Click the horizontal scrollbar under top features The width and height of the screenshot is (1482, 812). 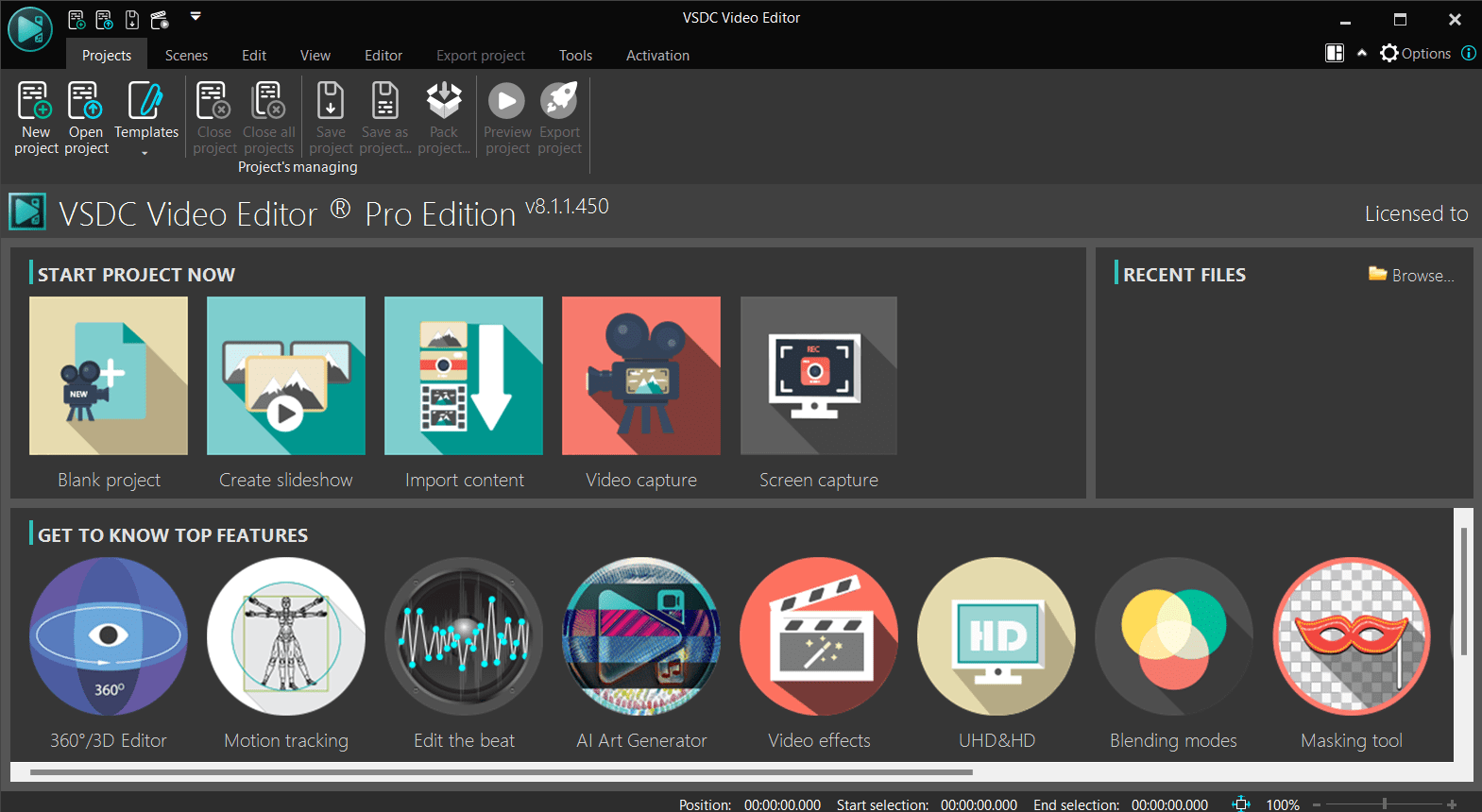pos(501,772)
